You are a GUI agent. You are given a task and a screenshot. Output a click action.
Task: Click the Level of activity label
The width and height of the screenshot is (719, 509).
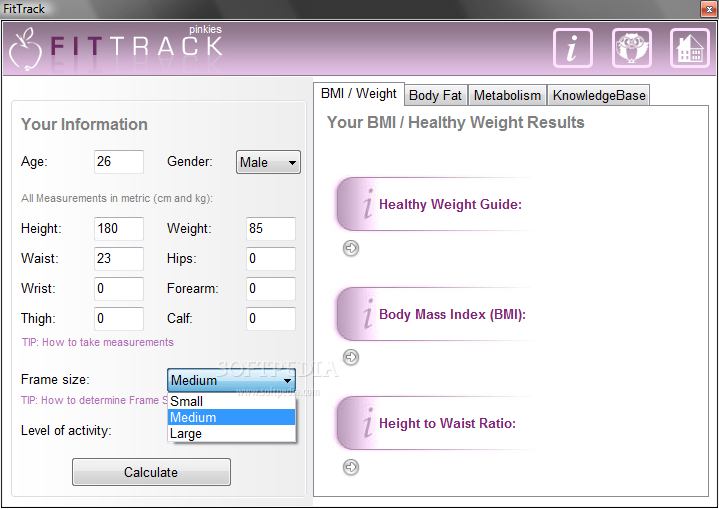point(66,431)
